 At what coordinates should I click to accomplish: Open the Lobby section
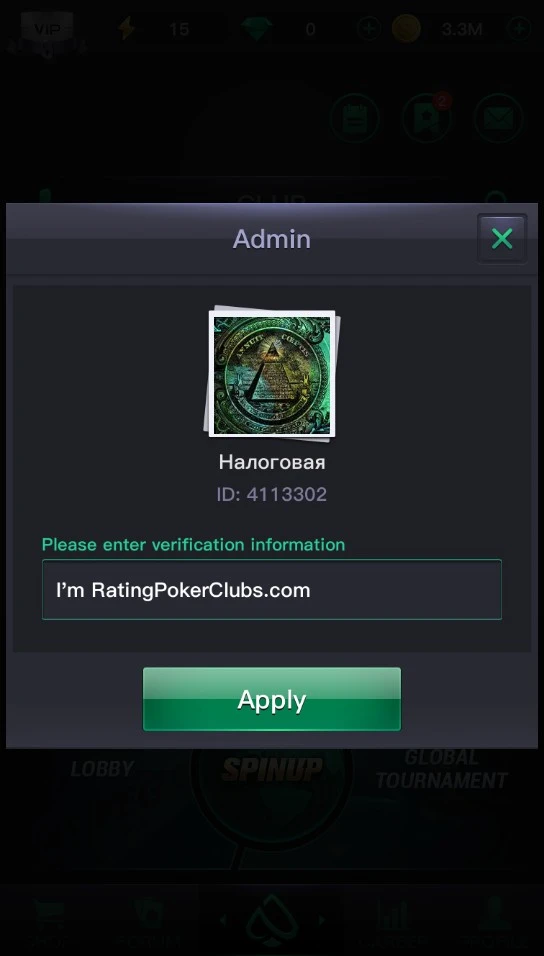point(102,769)
